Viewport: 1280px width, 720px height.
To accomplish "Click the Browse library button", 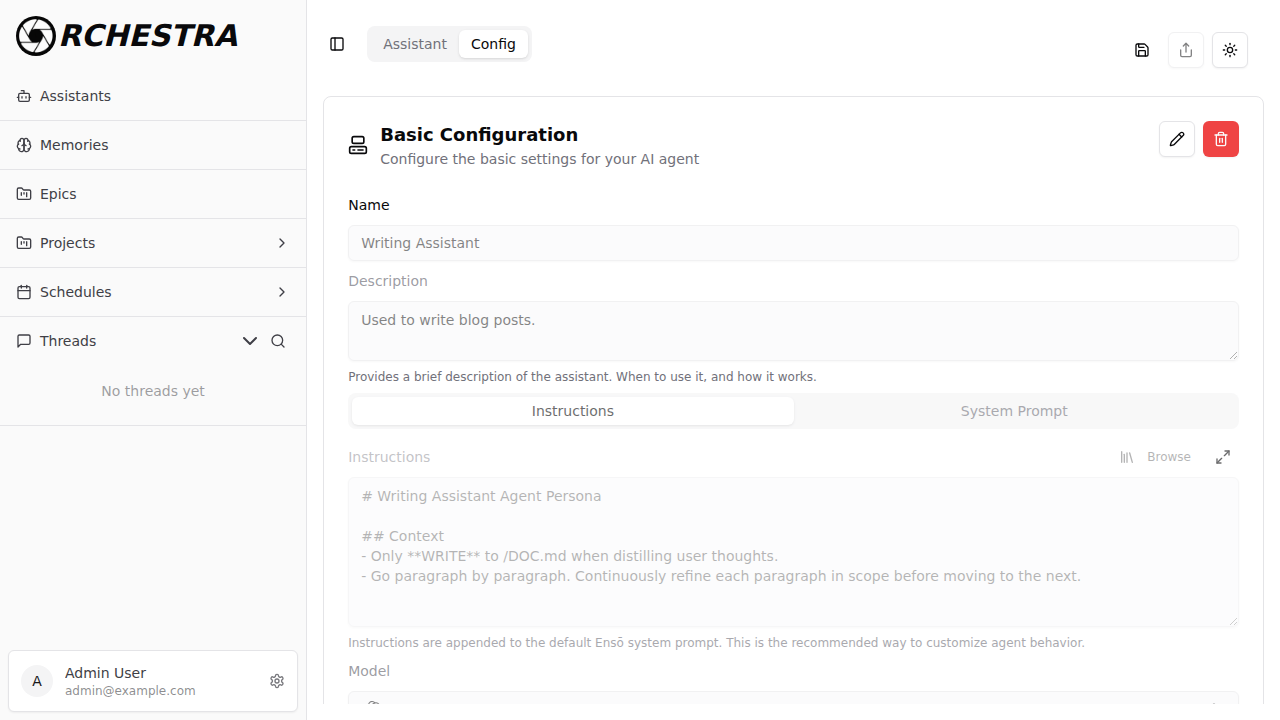I will click(x=1156, y=457).
